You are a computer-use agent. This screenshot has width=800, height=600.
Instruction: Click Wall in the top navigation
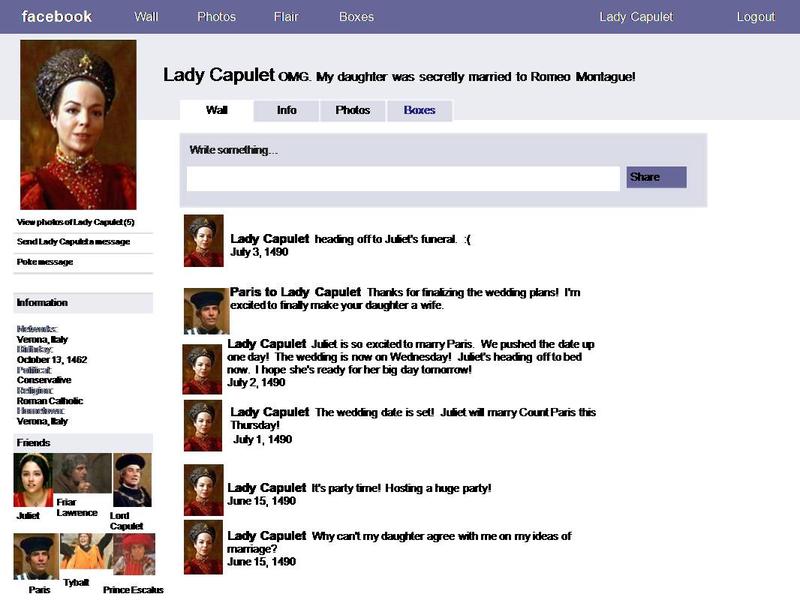coord(146,17)
